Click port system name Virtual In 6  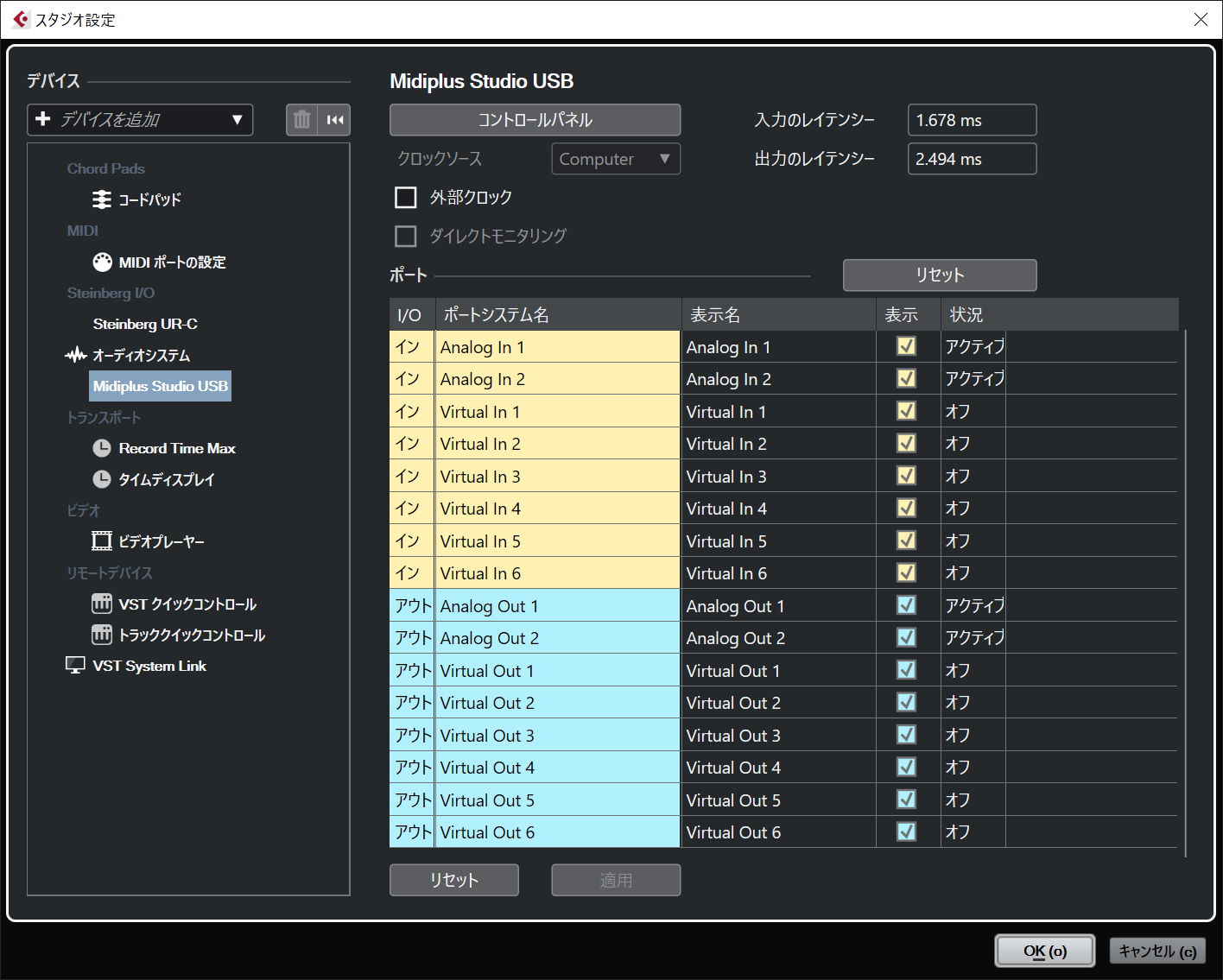(x=558, y=573)
